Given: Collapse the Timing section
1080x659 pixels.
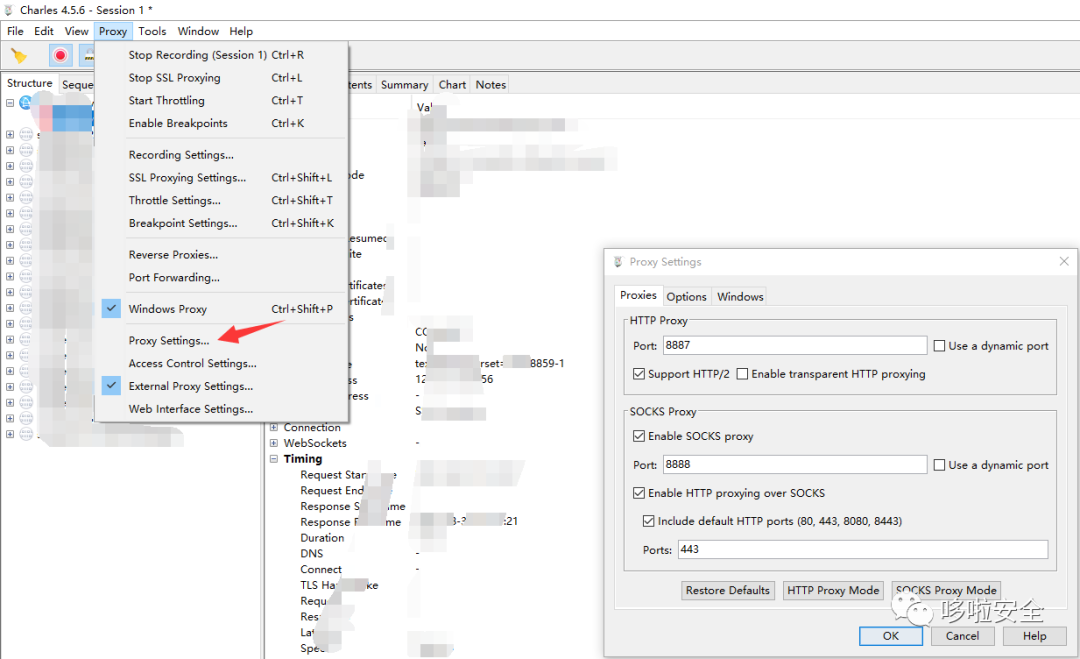Looking at the screenshot, I should (274, 459).
